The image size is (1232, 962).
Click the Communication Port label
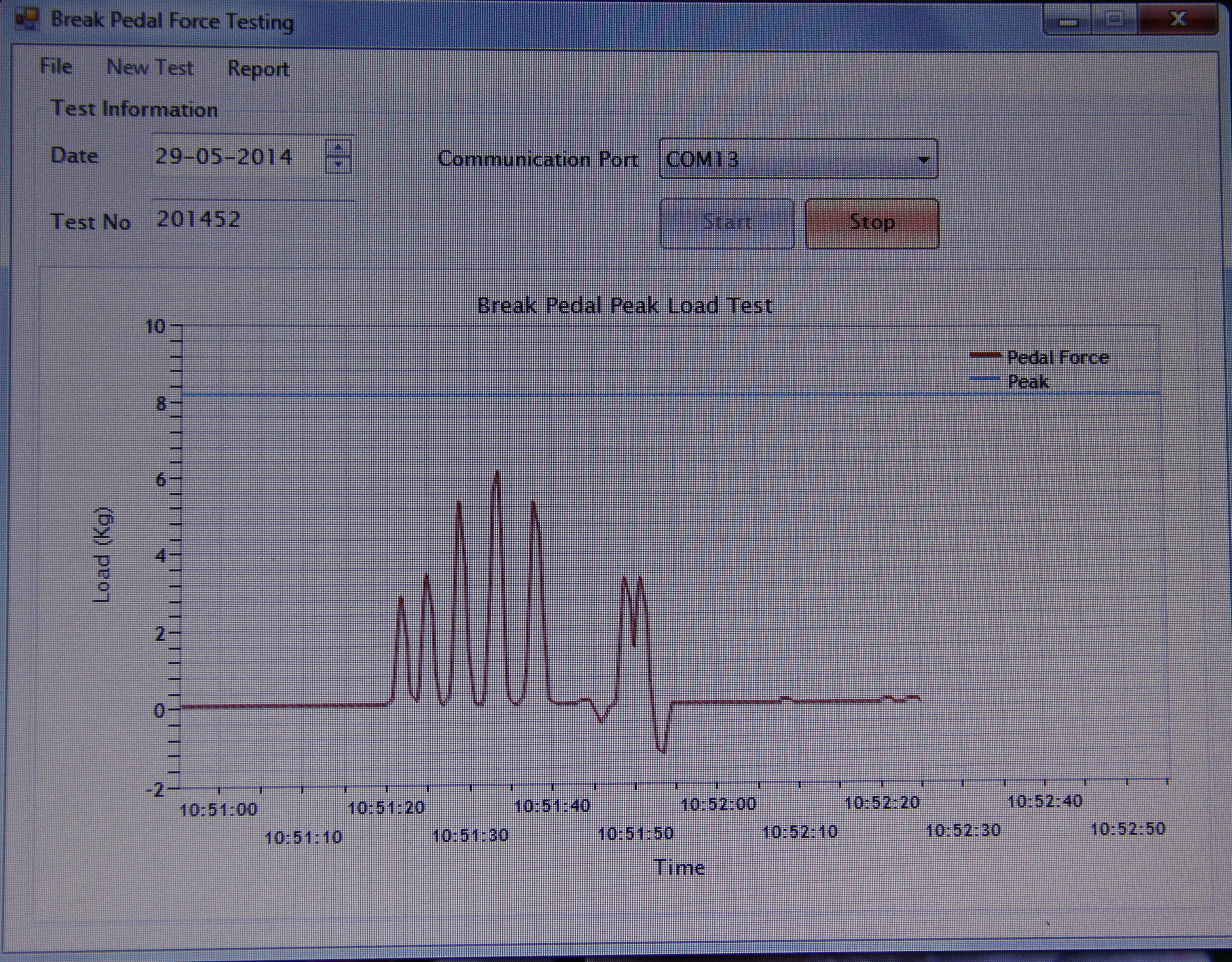point(537,160)
